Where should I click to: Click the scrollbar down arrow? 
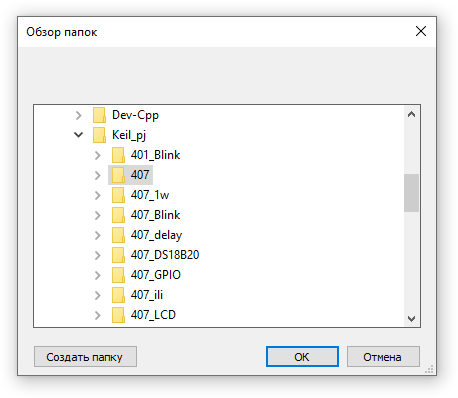click(x=412, y=319)
